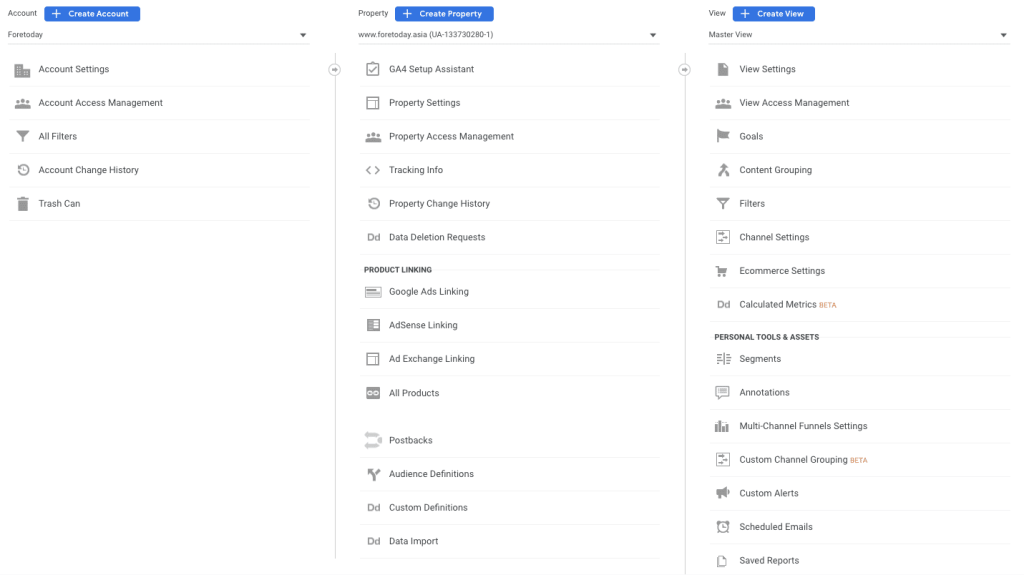Open the Foretoday account dropdown
The height and width of the screenshot is (575, 1024).
click(158, 35)
